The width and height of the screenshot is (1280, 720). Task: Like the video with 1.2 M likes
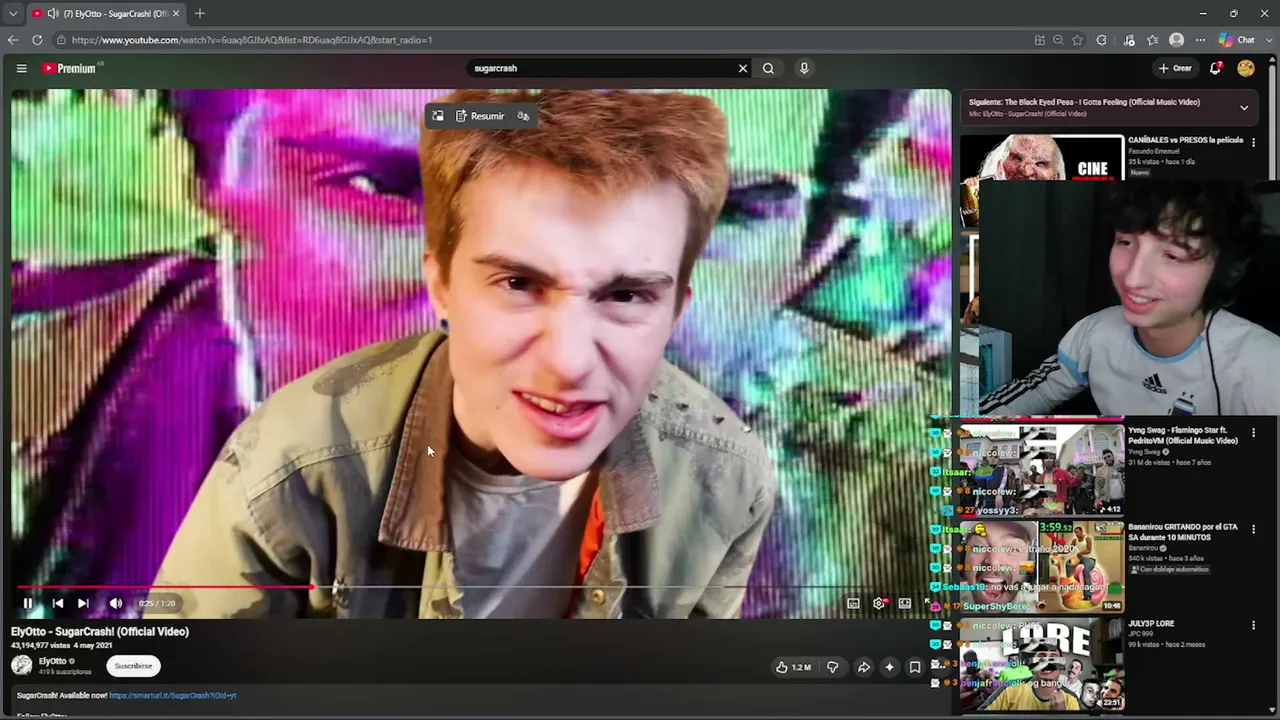point(794,667)
